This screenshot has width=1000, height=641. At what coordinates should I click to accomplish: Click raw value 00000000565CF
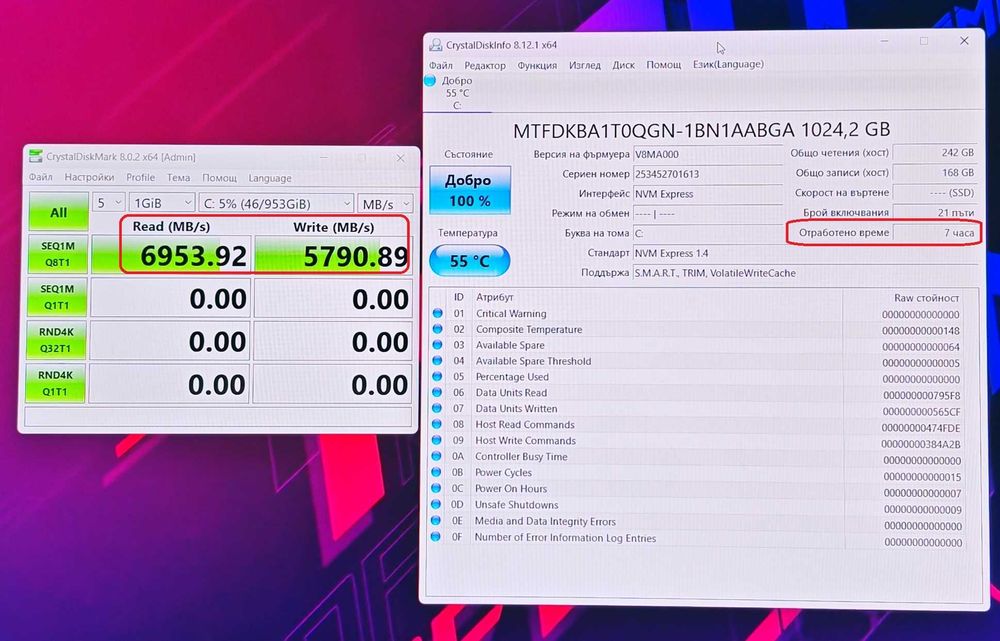coord(922,412)
